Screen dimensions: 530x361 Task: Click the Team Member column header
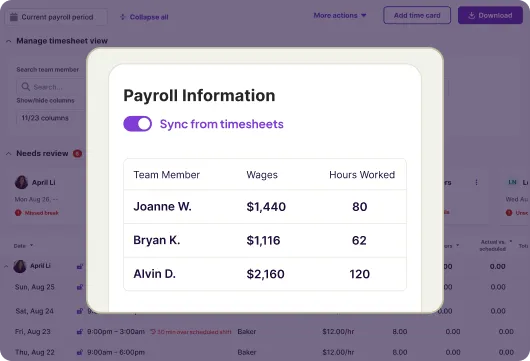pyautogui.click(x=167, y=175)
